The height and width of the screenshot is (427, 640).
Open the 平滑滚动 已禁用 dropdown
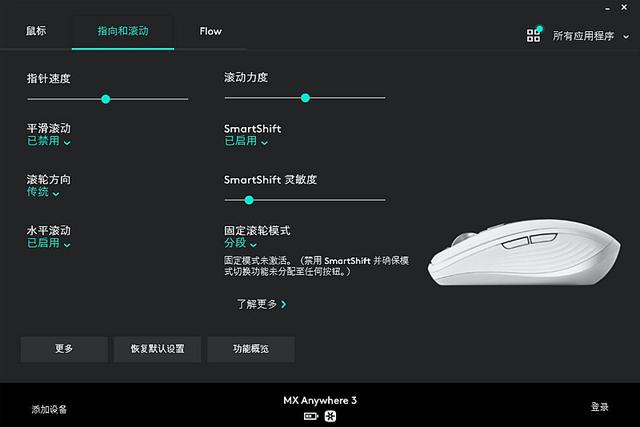click(49, 141)
